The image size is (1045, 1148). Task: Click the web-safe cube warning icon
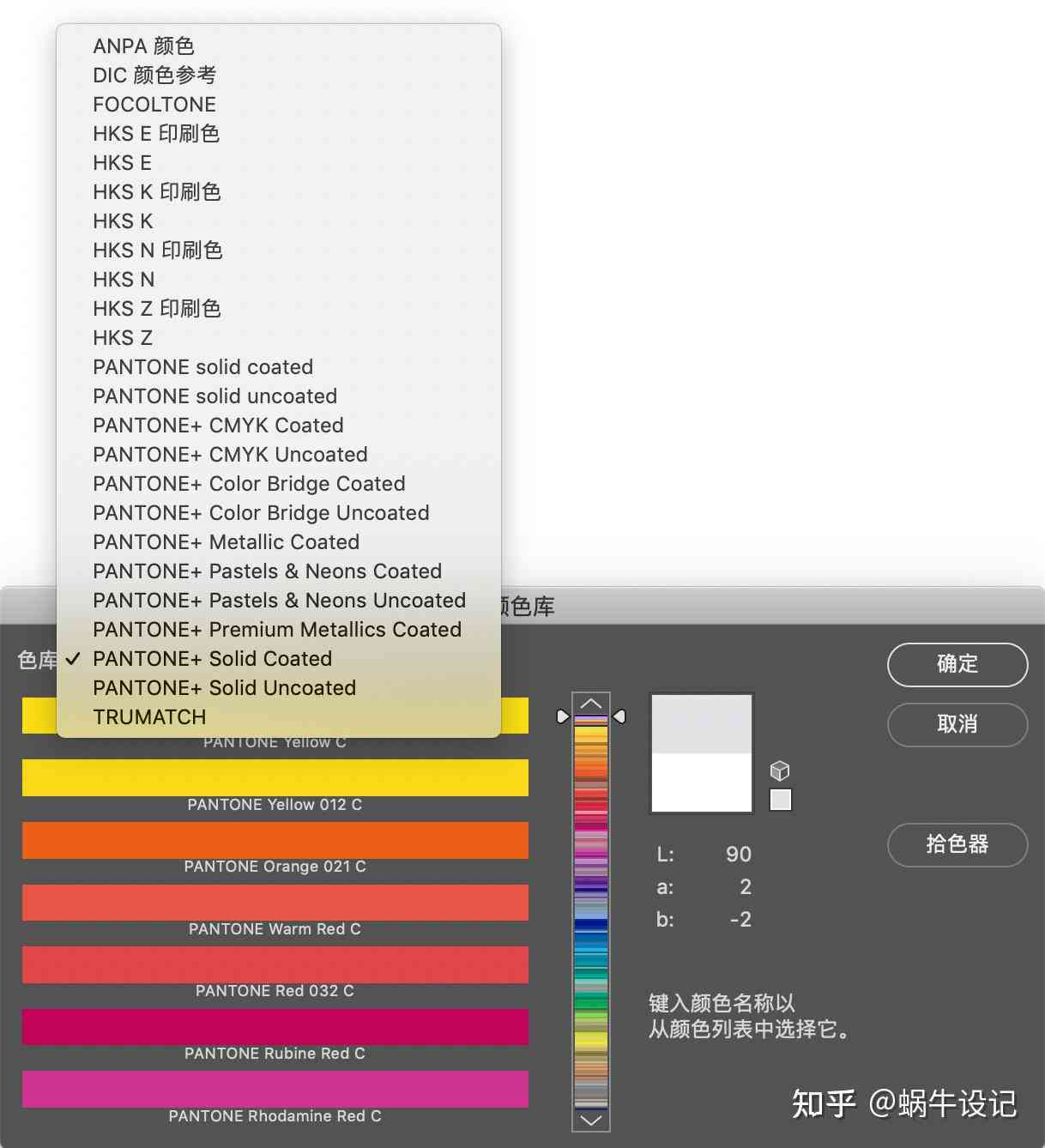click(780, 770)
